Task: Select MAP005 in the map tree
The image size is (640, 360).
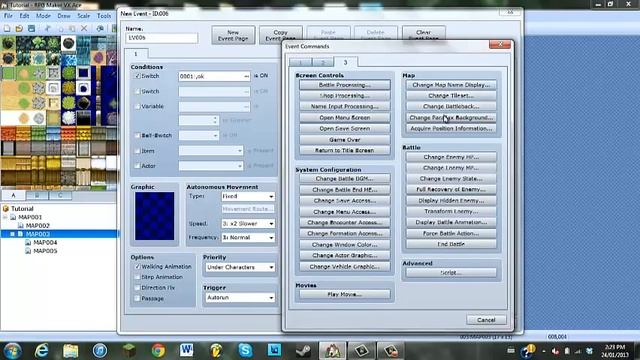Action: tap(45, 251)
